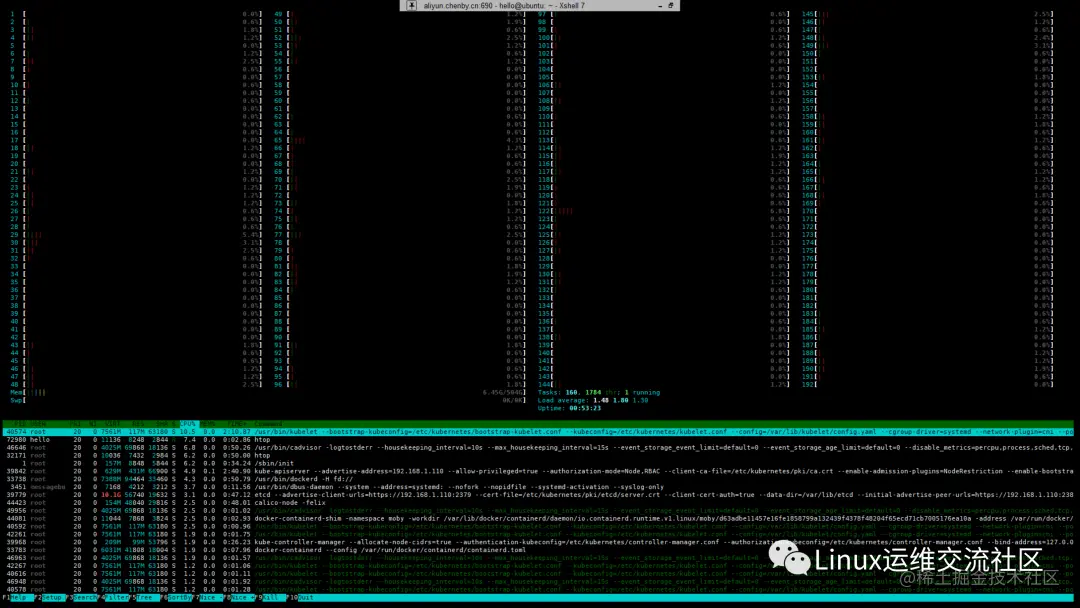Select kubelet thread row PID 40578
This screenshot has height=608, width=1080.
coord(539,589)
